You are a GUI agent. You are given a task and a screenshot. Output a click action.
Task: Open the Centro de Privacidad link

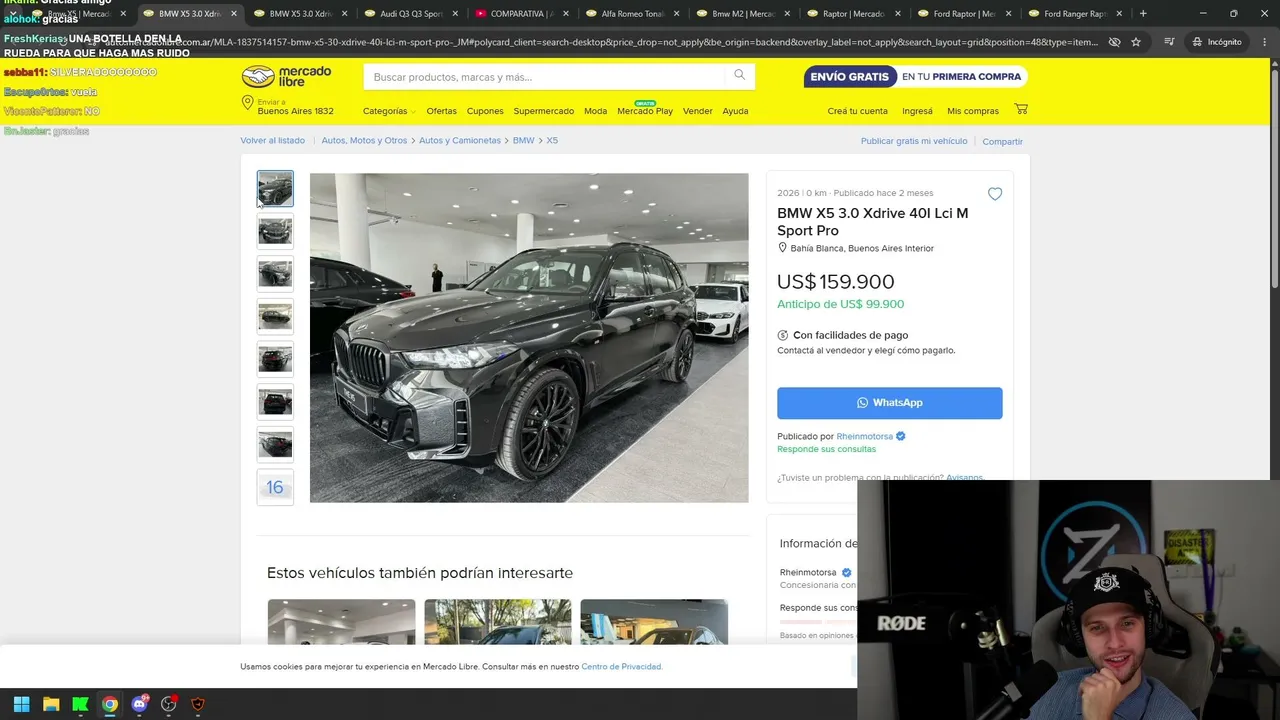pyautogui.click(x=621, y=667)
